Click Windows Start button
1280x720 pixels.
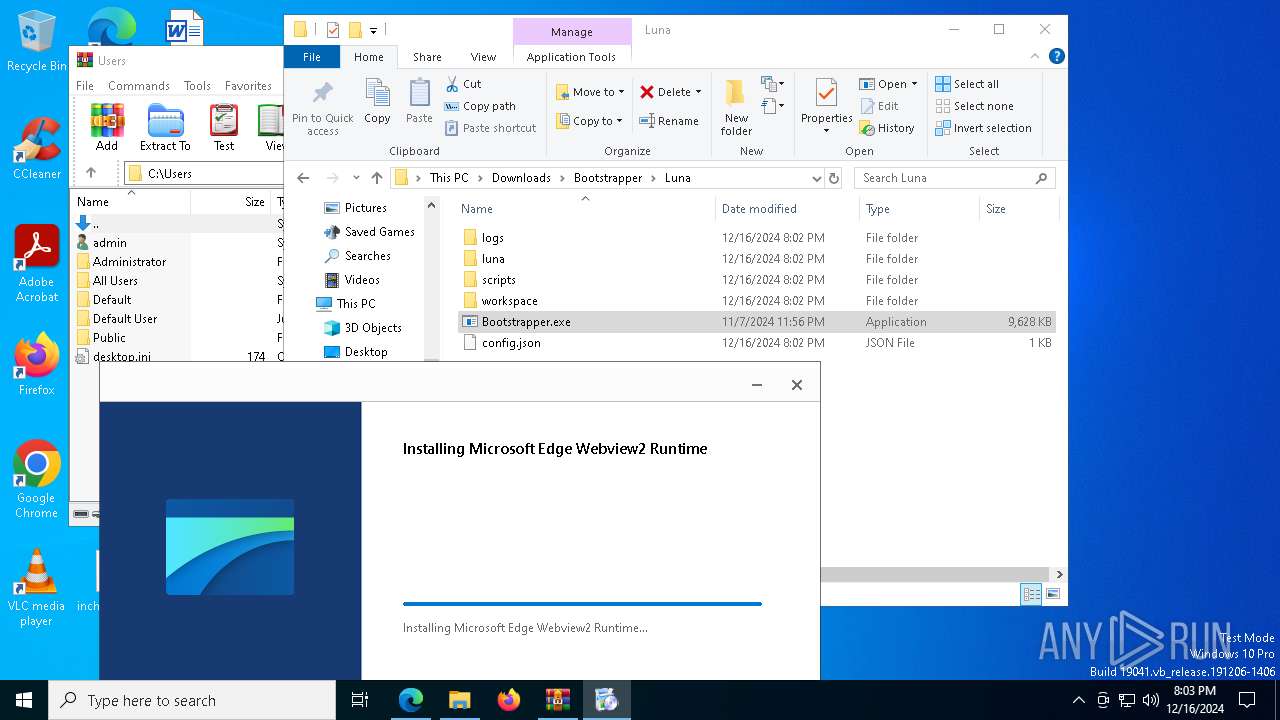[24, 700]
